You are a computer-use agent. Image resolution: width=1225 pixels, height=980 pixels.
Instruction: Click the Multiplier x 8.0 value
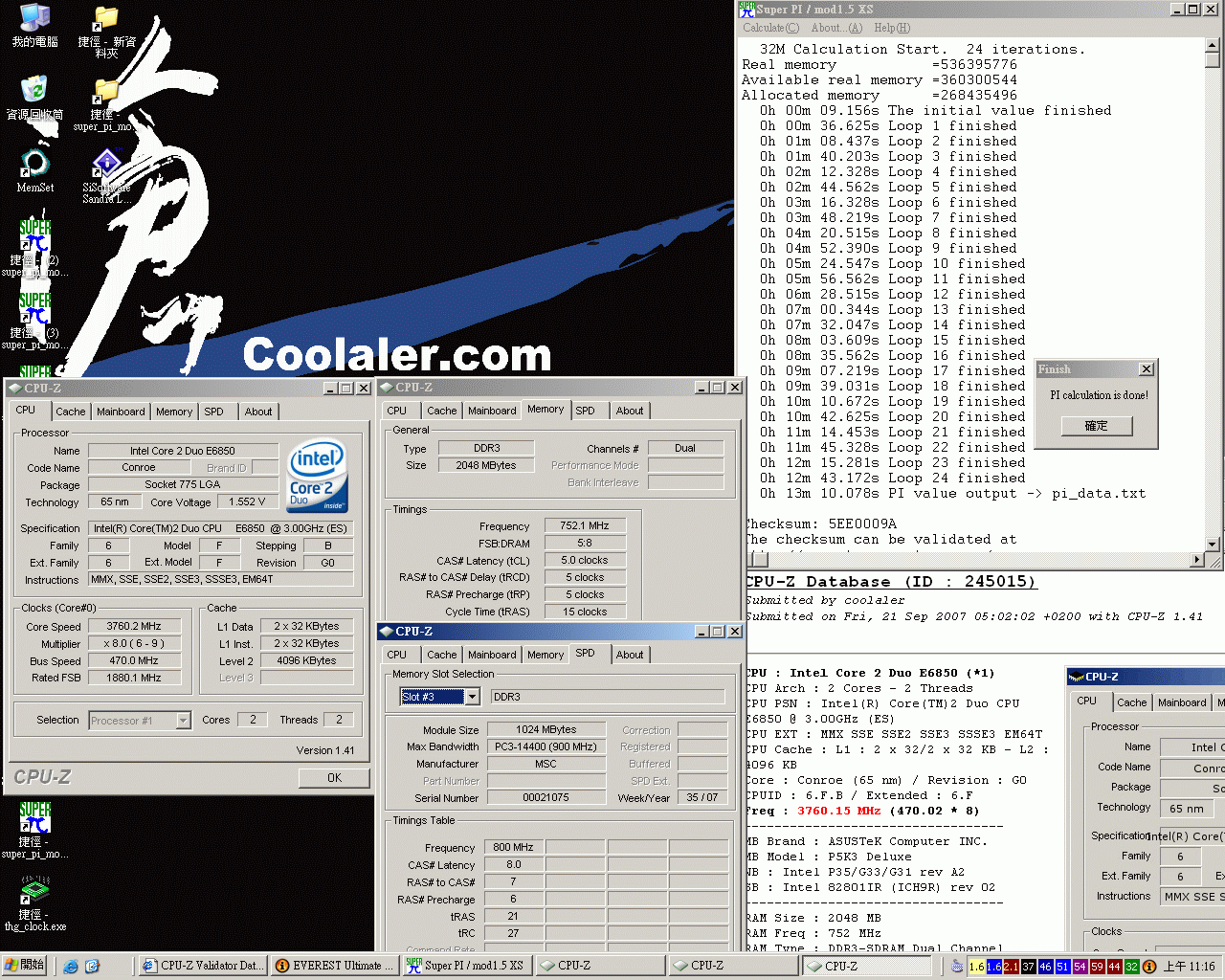click(134, 644)
